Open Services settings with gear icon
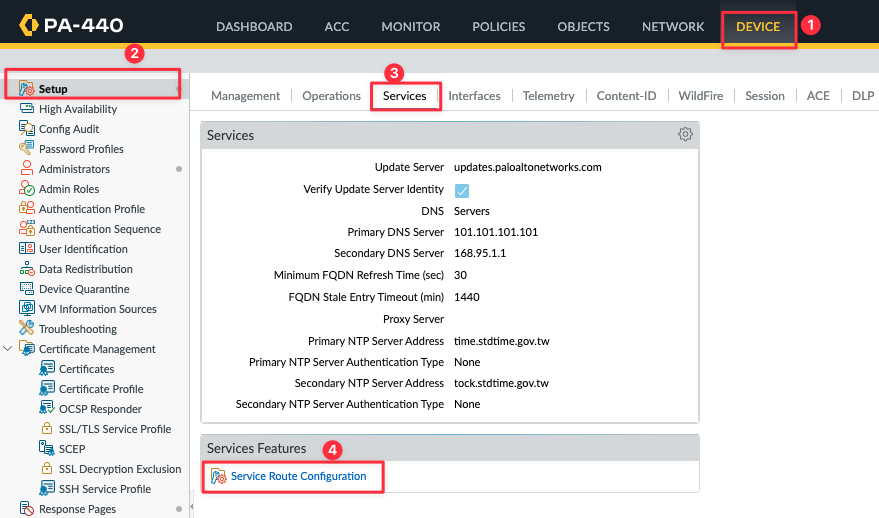Image resolution: width=879 pixels, height=518 pixels. pos(685,134)
